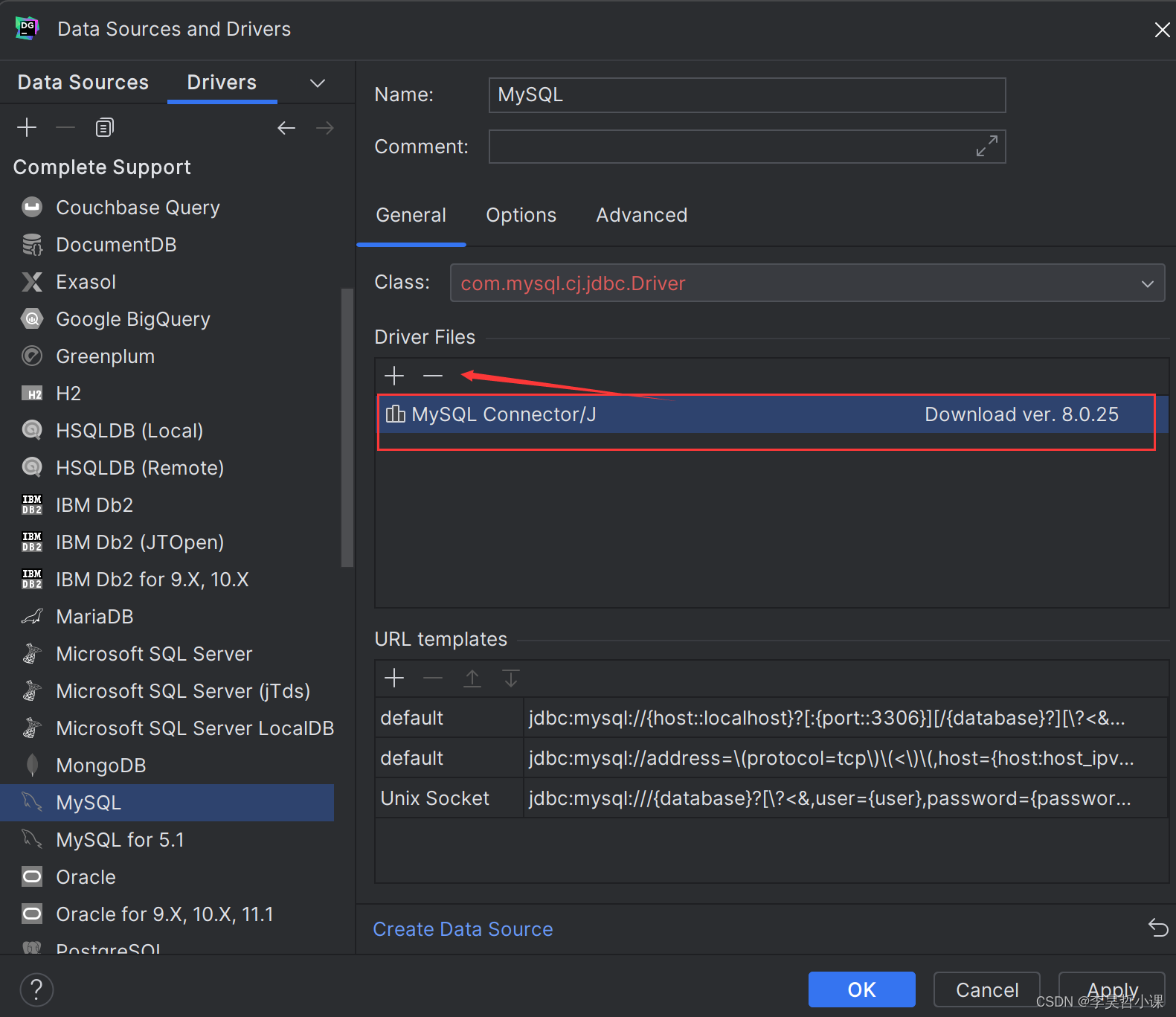Screen dimensions: 1176x1017
Task: Select HSQLDB (Local) in the driver list
Action: (167, 430)
